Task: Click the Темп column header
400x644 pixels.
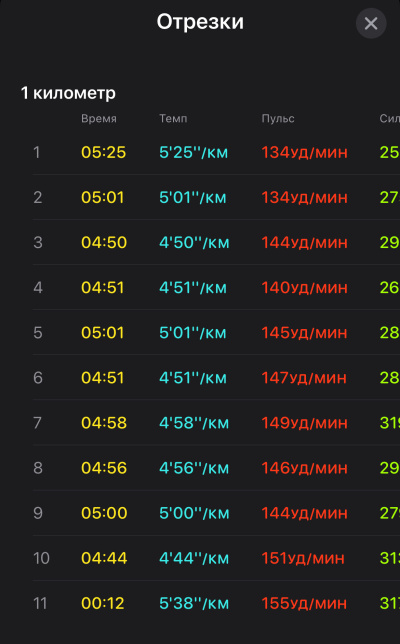Action: (173, 119)
